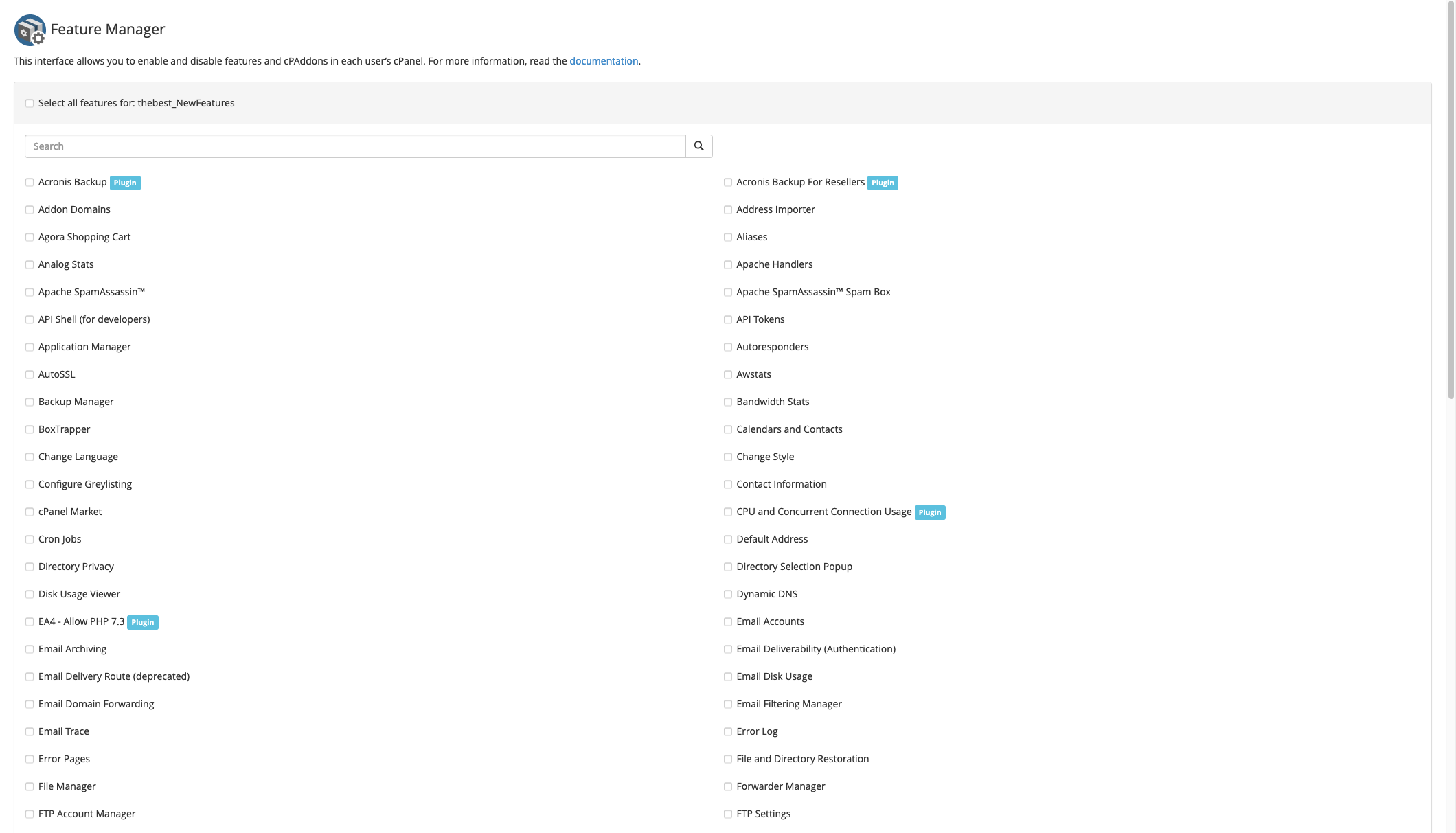The image size is (1456, 833).
Task: Select the Dynamic DNS checkbox
Action: (727, 595)
